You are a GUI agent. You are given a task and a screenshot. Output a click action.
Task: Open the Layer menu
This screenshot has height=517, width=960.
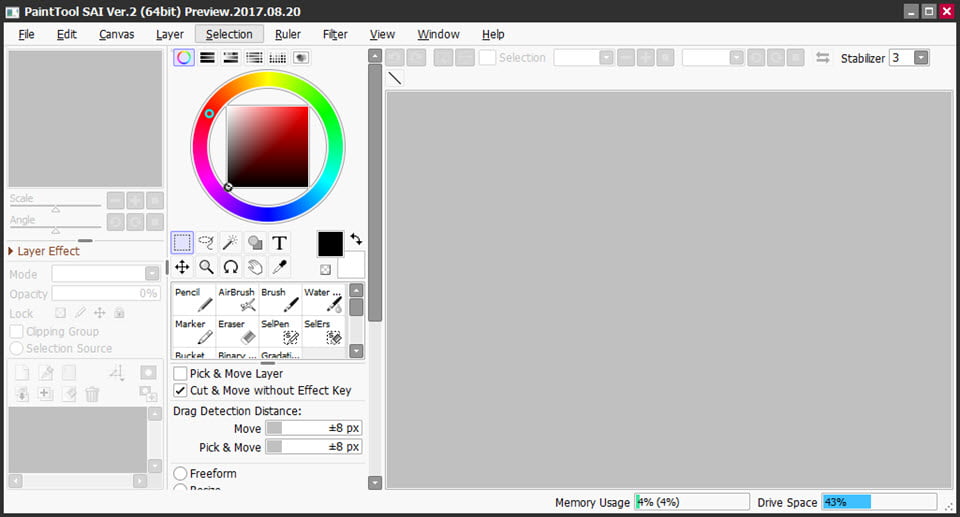tap(170, 34)
